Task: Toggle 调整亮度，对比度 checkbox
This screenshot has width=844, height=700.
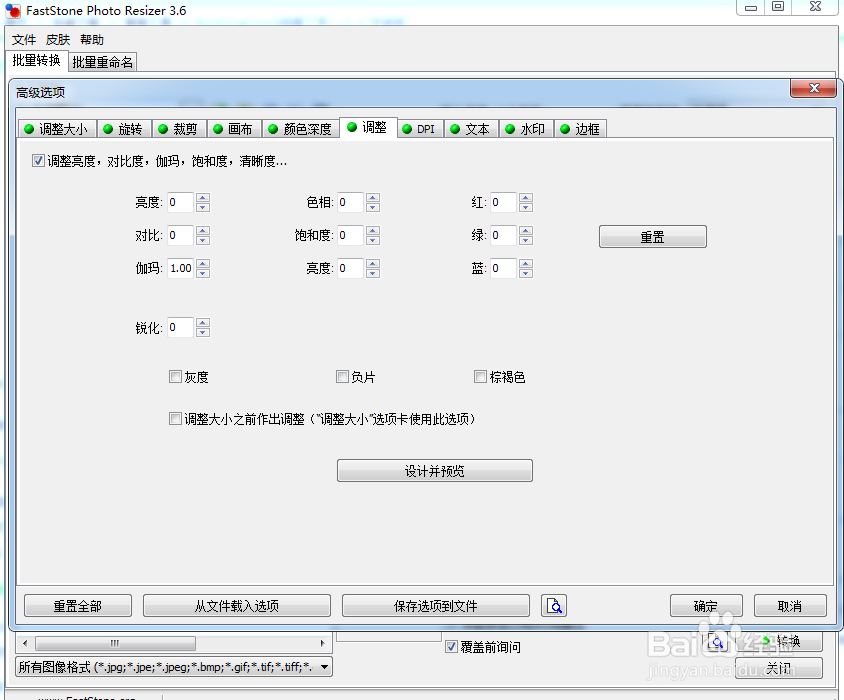Action: pos(38,160)
